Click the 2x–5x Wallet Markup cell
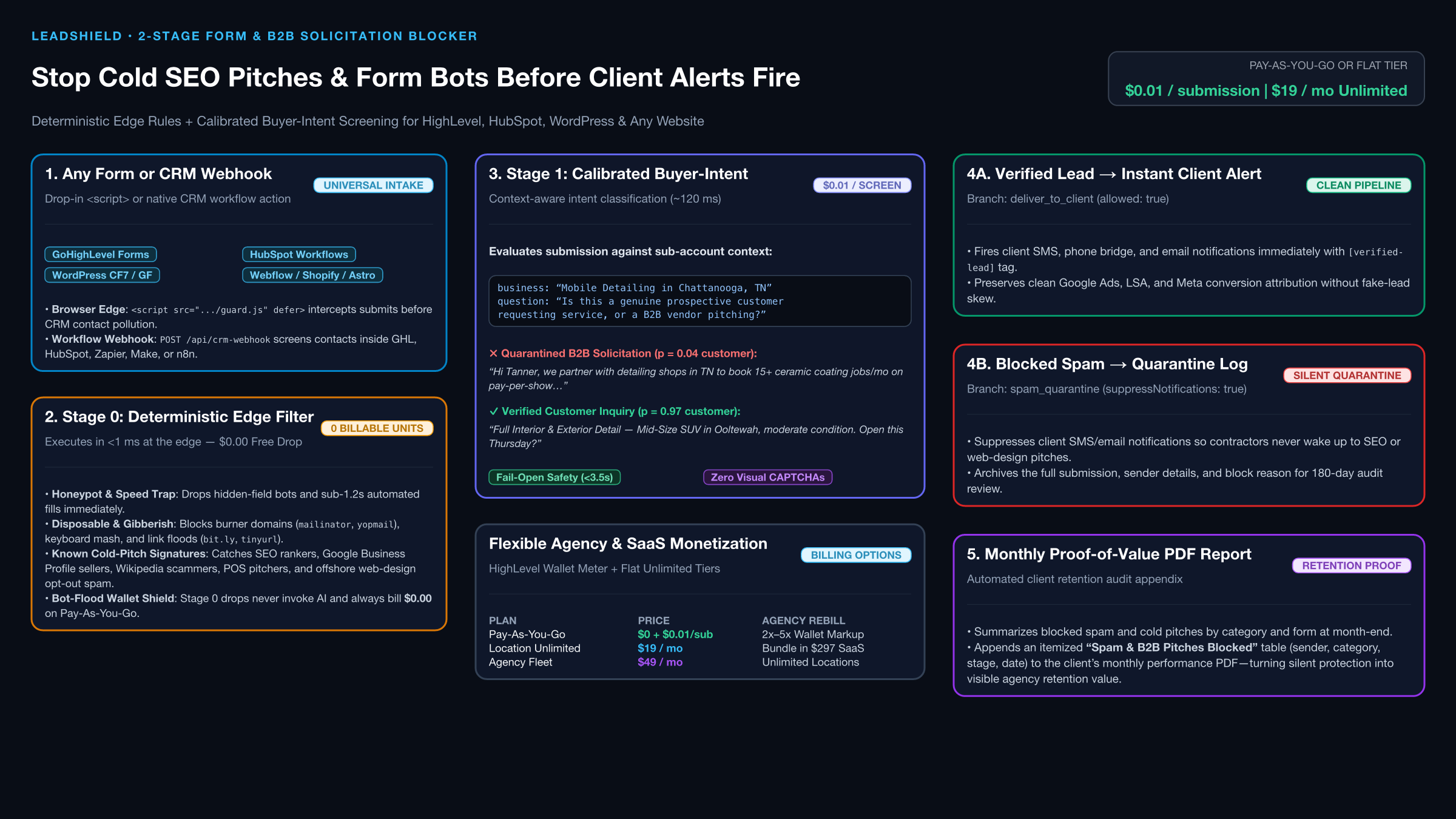The width and height of the screenshot is (1456, 819). pos(813,635)
